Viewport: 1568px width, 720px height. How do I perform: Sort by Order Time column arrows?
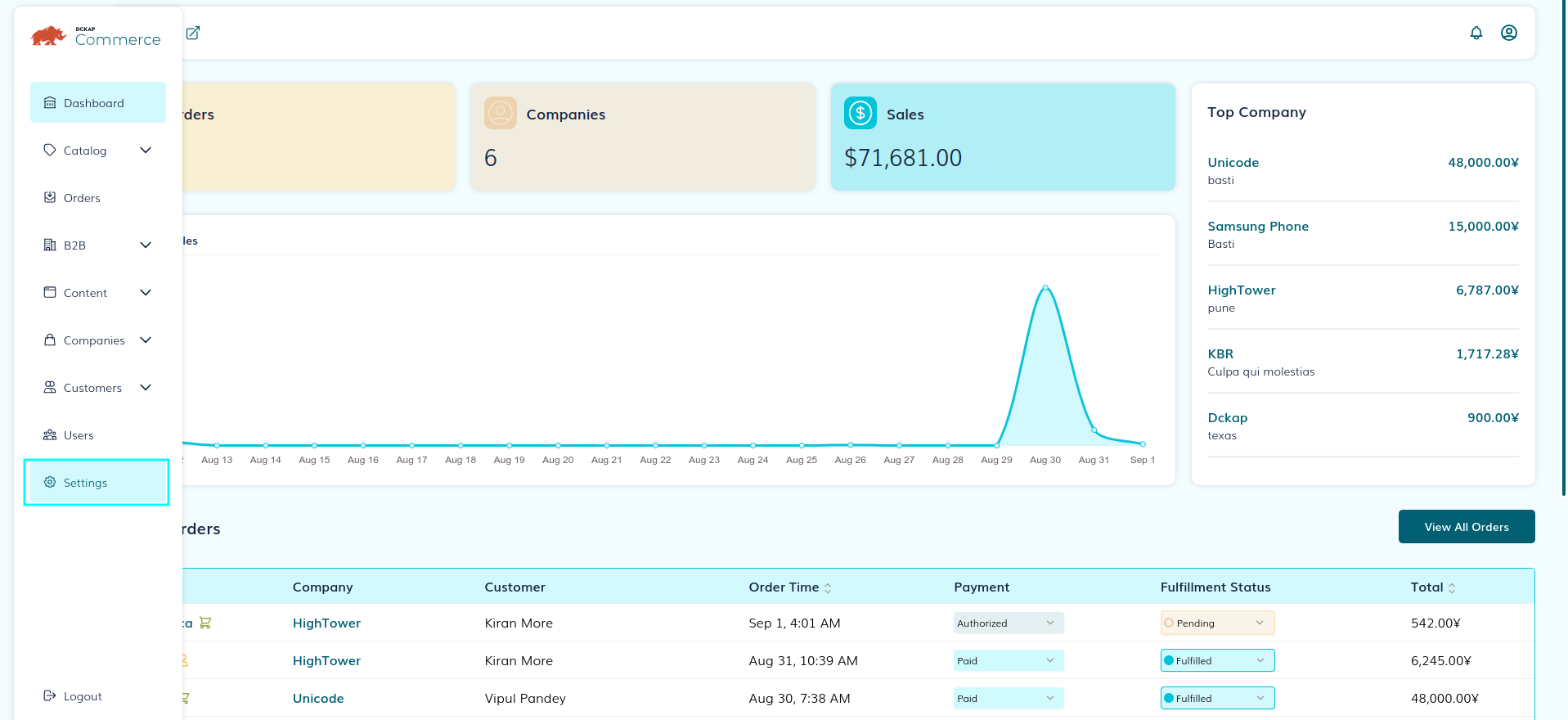tap(828, 588)
